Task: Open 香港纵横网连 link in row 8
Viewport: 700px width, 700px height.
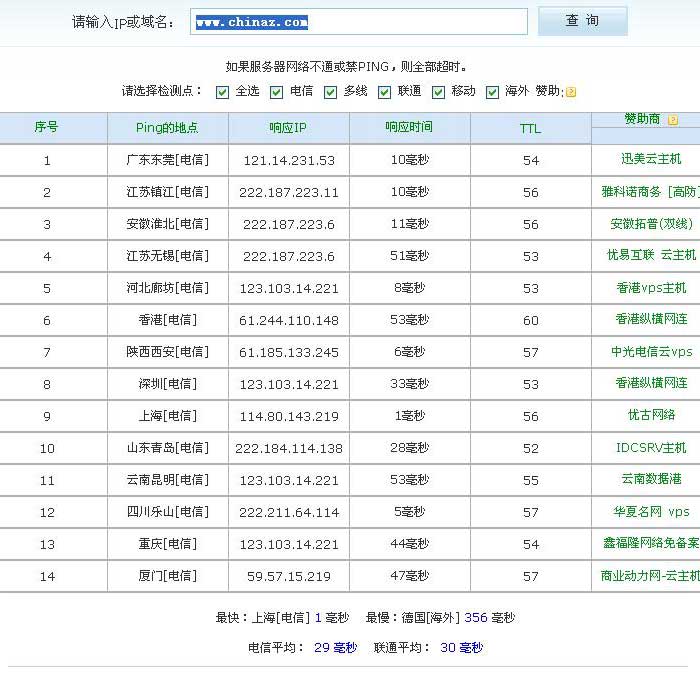Action: point(651,383)
